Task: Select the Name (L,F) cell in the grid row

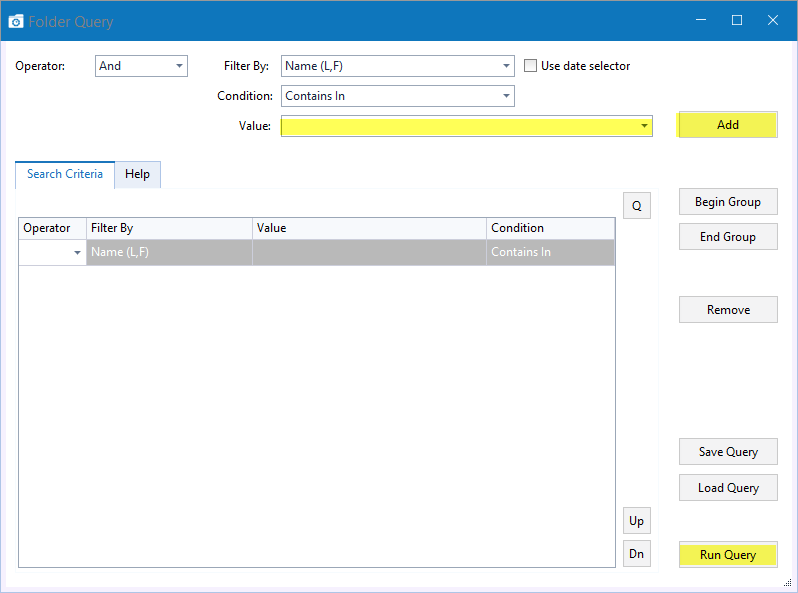Action: (169, 252)
